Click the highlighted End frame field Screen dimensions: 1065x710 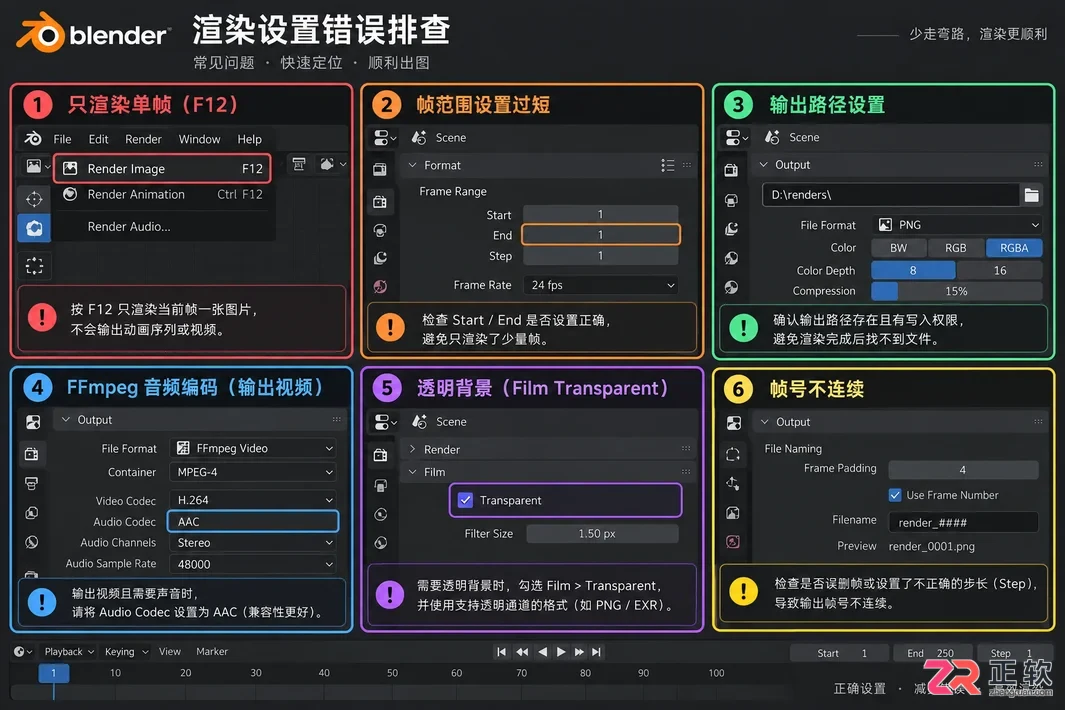600,234
